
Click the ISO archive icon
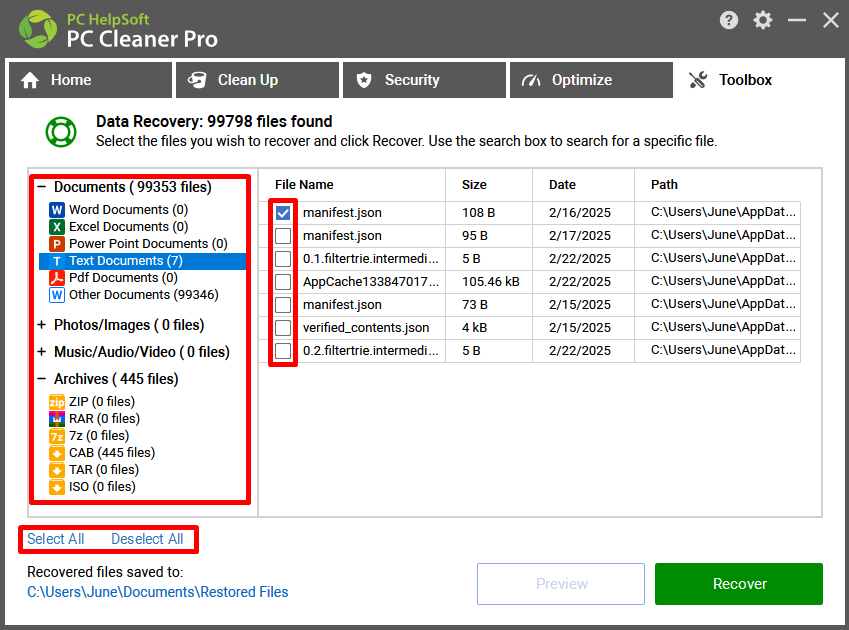(x=57, y=487)
